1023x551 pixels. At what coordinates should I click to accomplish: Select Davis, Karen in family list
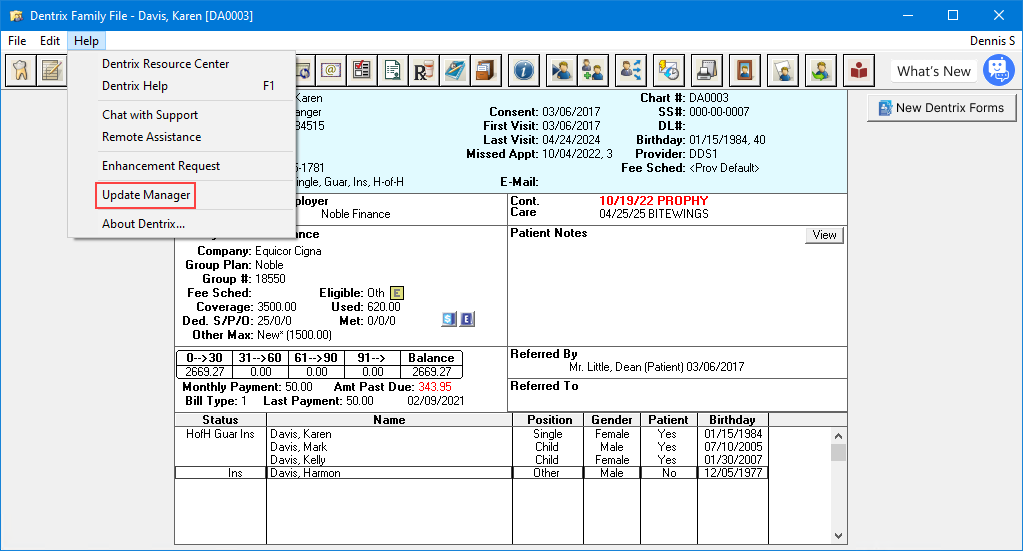(x=301, y=434)
